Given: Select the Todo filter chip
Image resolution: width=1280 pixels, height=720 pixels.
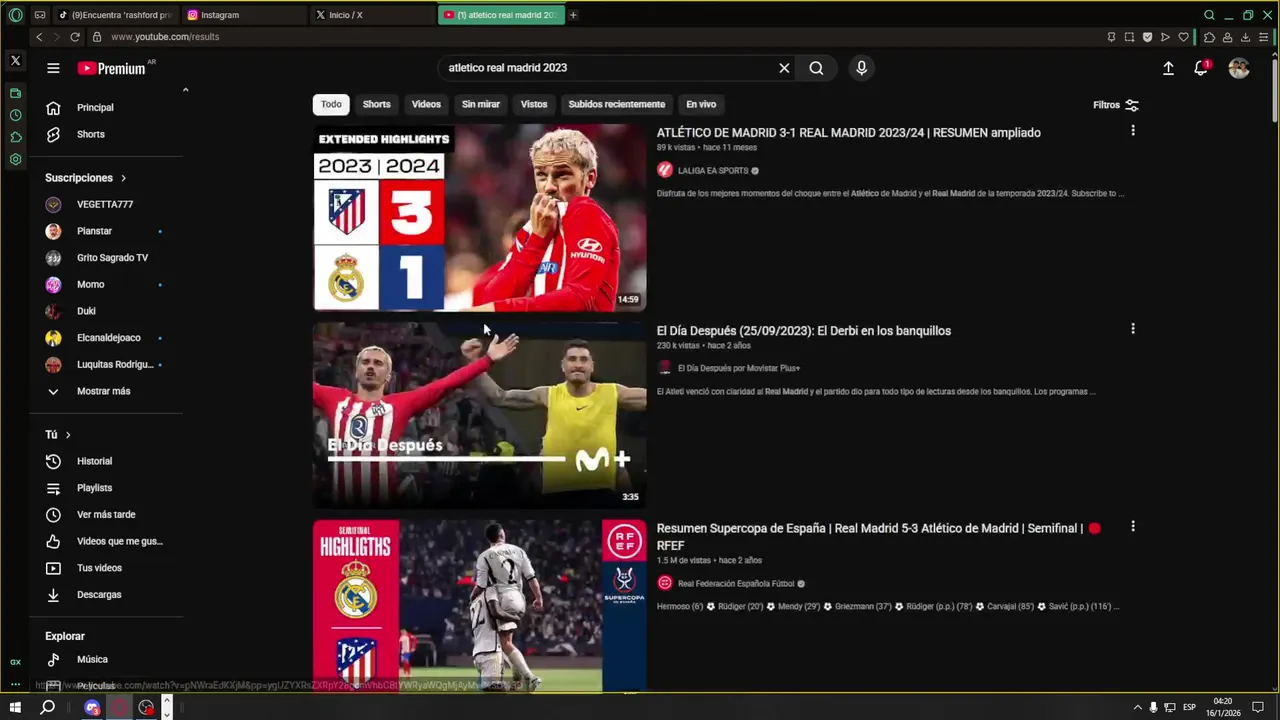Looking at the screenshot, I should (331, 104).
